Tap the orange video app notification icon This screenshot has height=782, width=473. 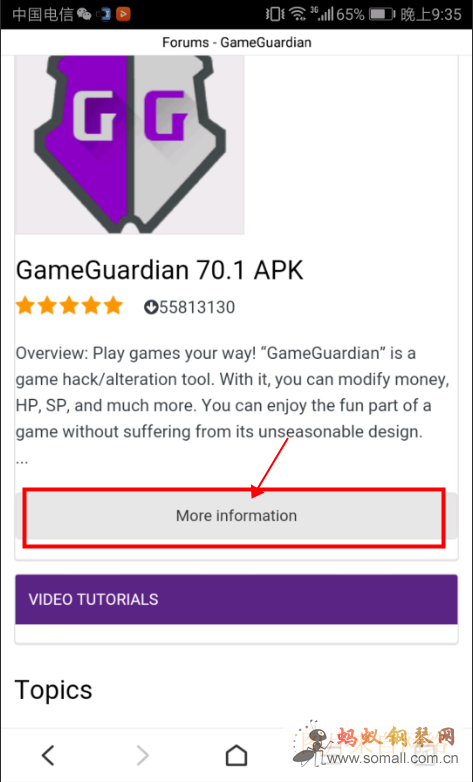123,14
